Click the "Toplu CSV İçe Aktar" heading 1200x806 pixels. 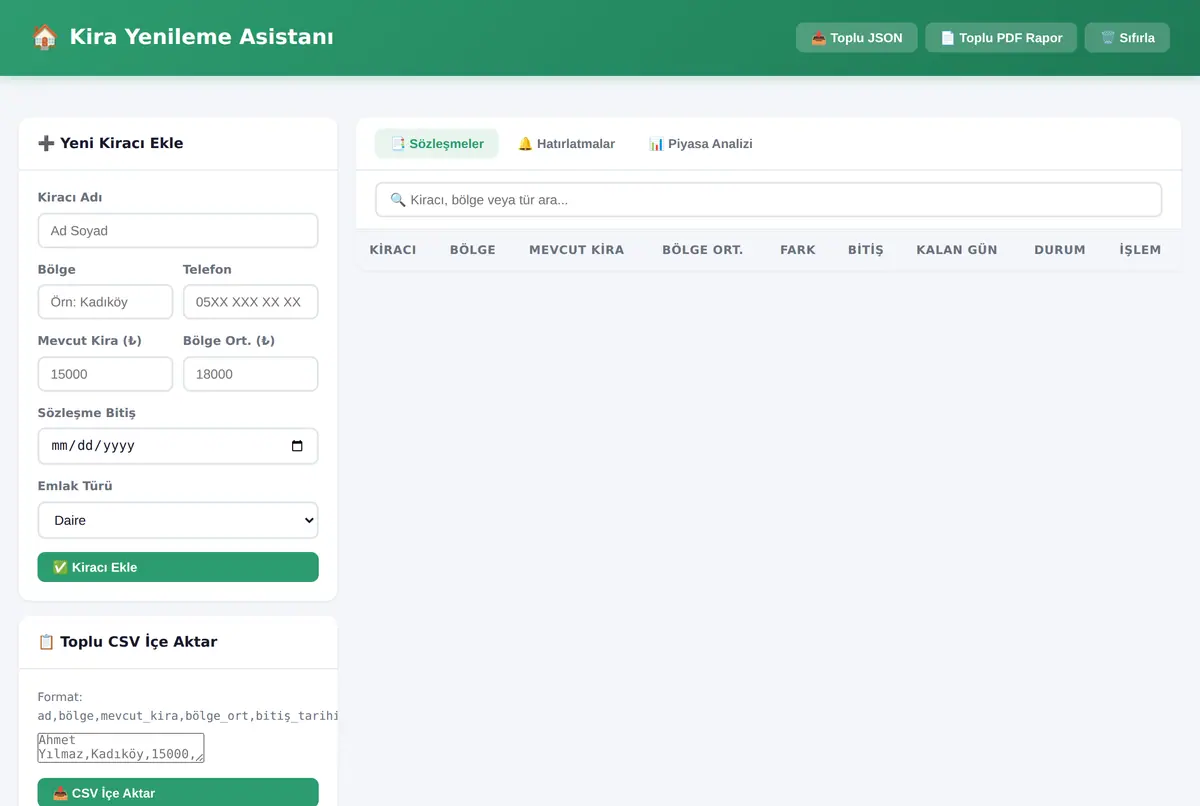[x=127, y=642]
